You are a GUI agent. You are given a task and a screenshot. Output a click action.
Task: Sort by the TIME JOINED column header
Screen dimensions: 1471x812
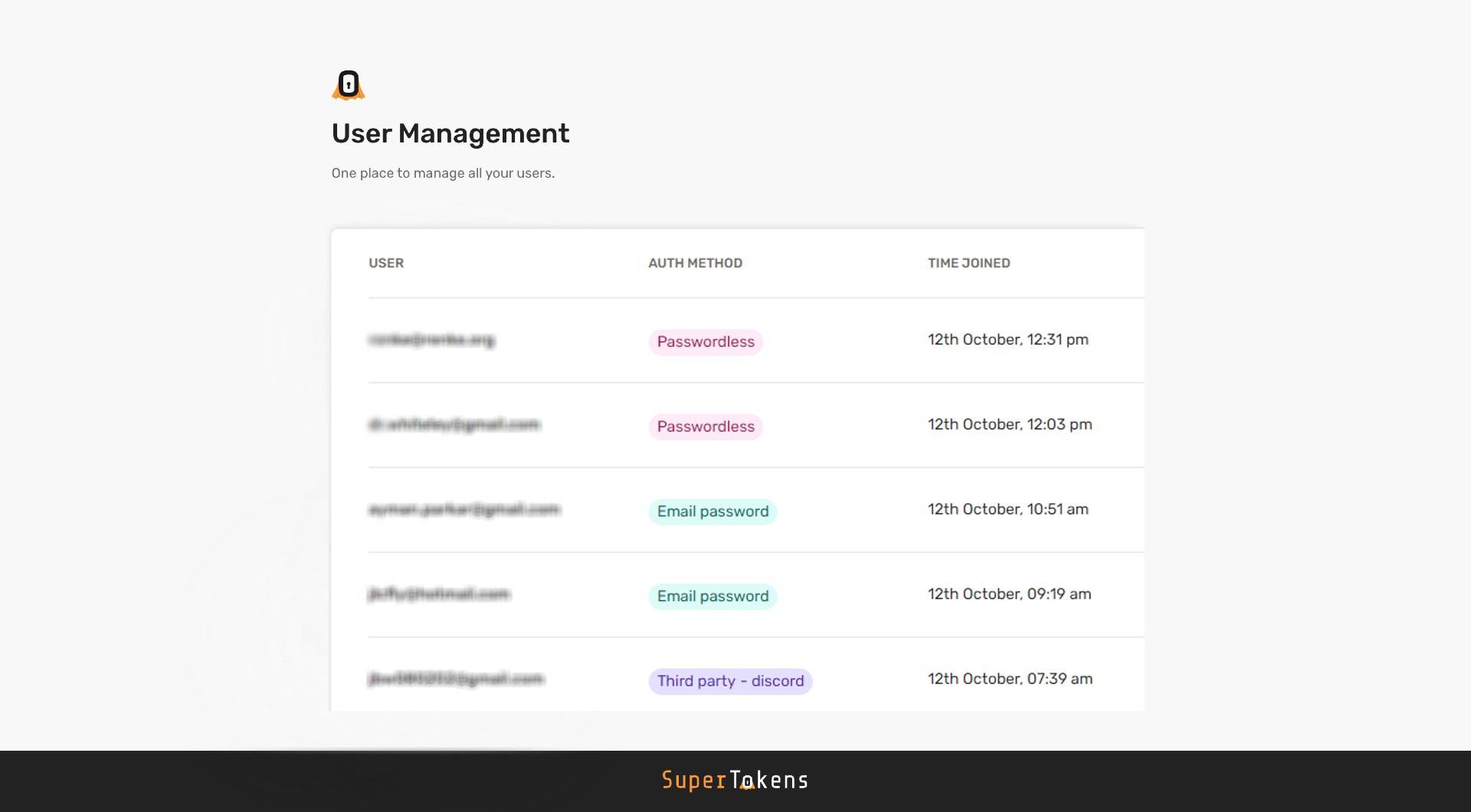[x=968, y=263]
